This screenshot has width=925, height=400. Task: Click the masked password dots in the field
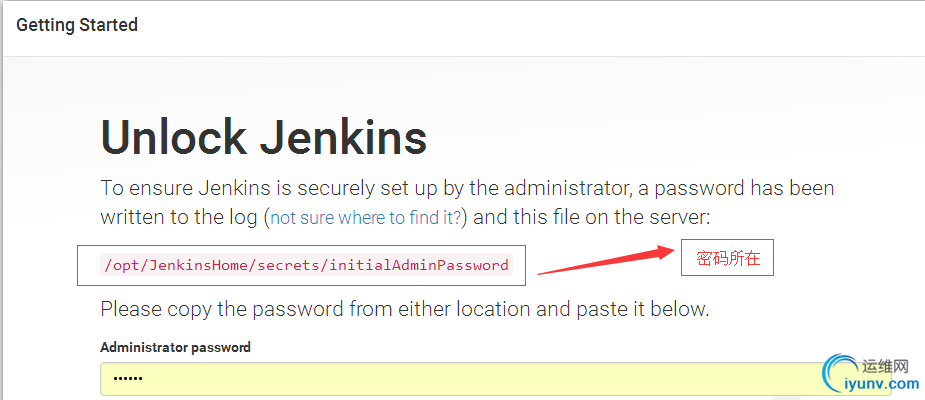[128, 379]
